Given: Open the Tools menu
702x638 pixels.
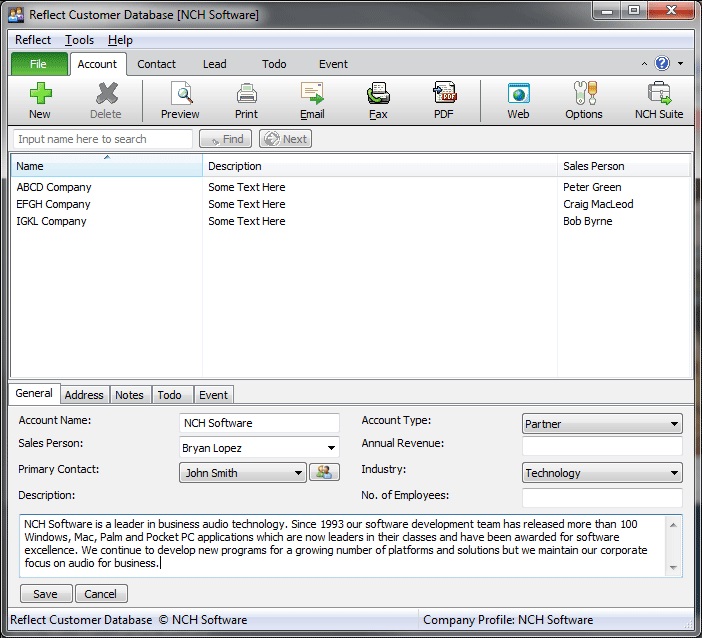Looking at the screenshot, I should (x=79, y=40).
